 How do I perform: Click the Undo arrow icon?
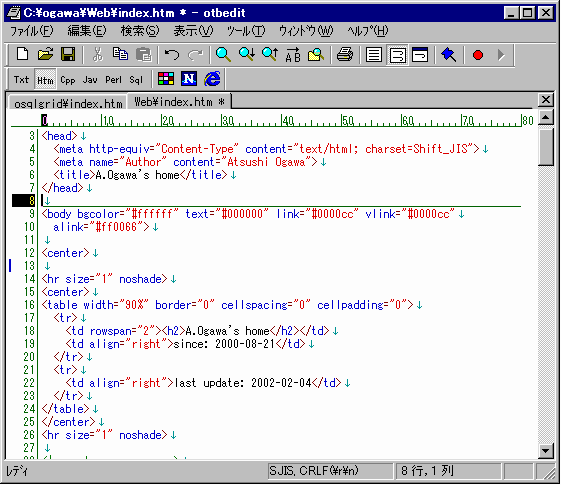coord(172,55)
